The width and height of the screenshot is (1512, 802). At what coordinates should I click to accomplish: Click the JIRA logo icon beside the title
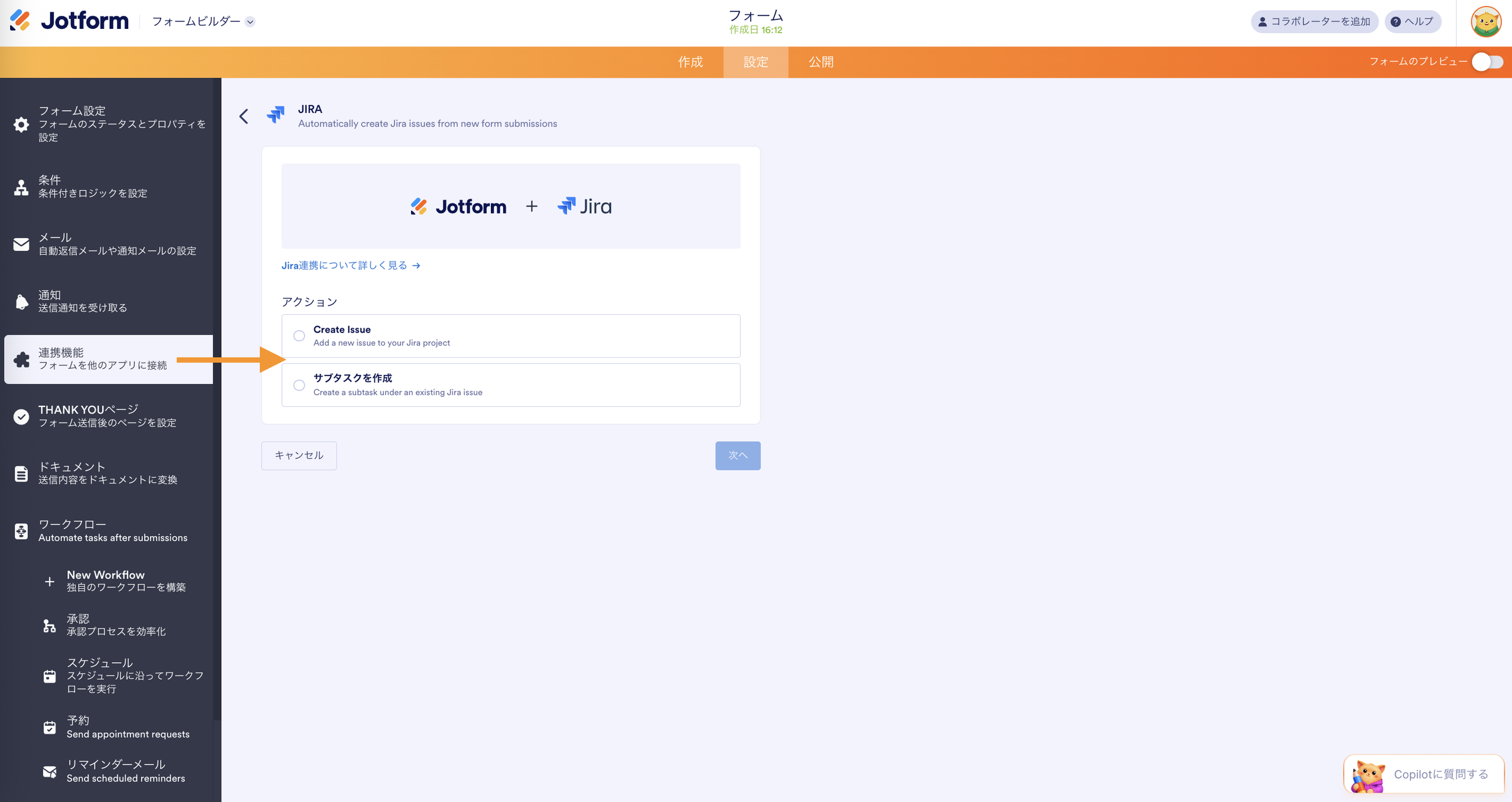(275, 115)
